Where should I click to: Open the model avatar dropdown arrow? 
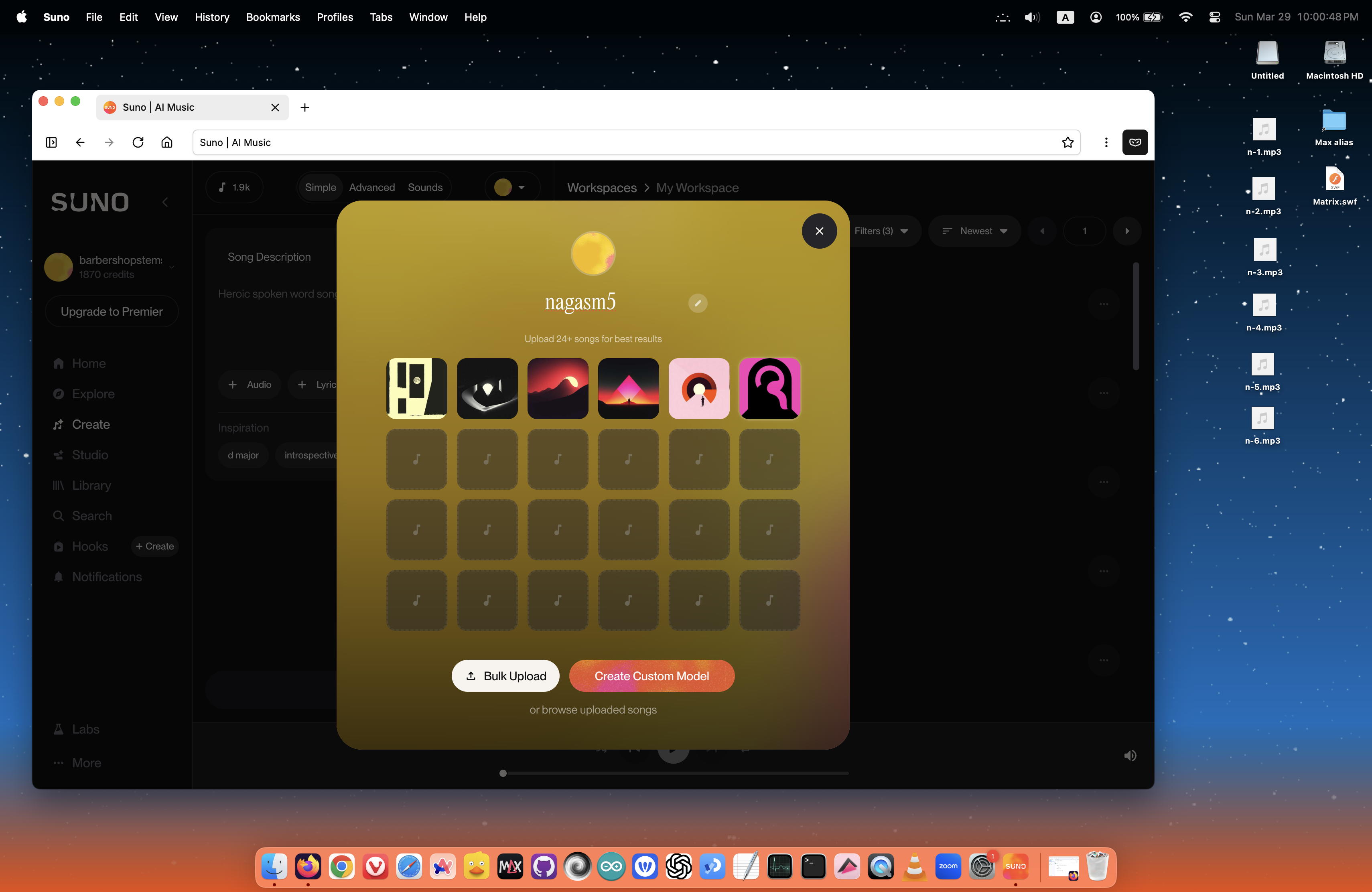[521, 187]
